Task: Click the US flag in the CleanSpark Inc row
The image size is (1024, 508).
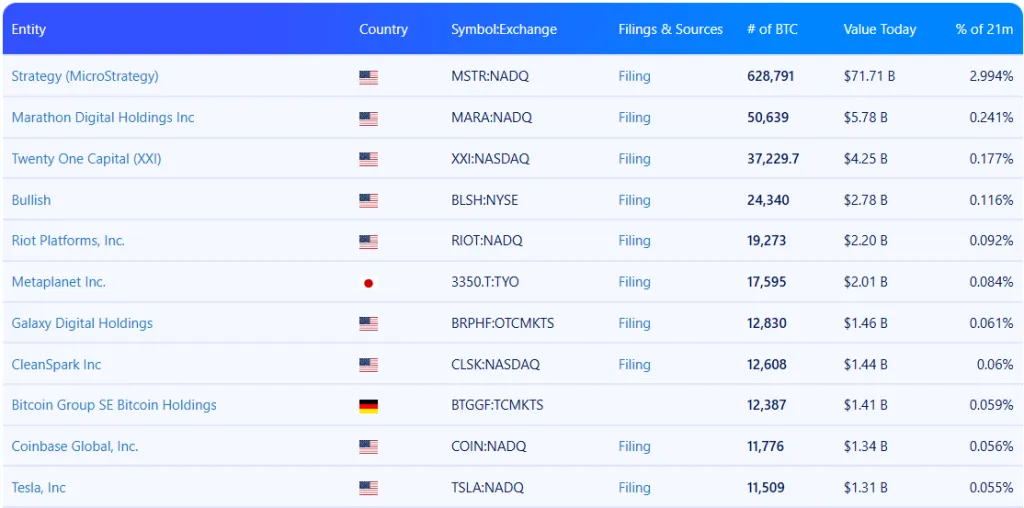Action: (x=368, y=365)
